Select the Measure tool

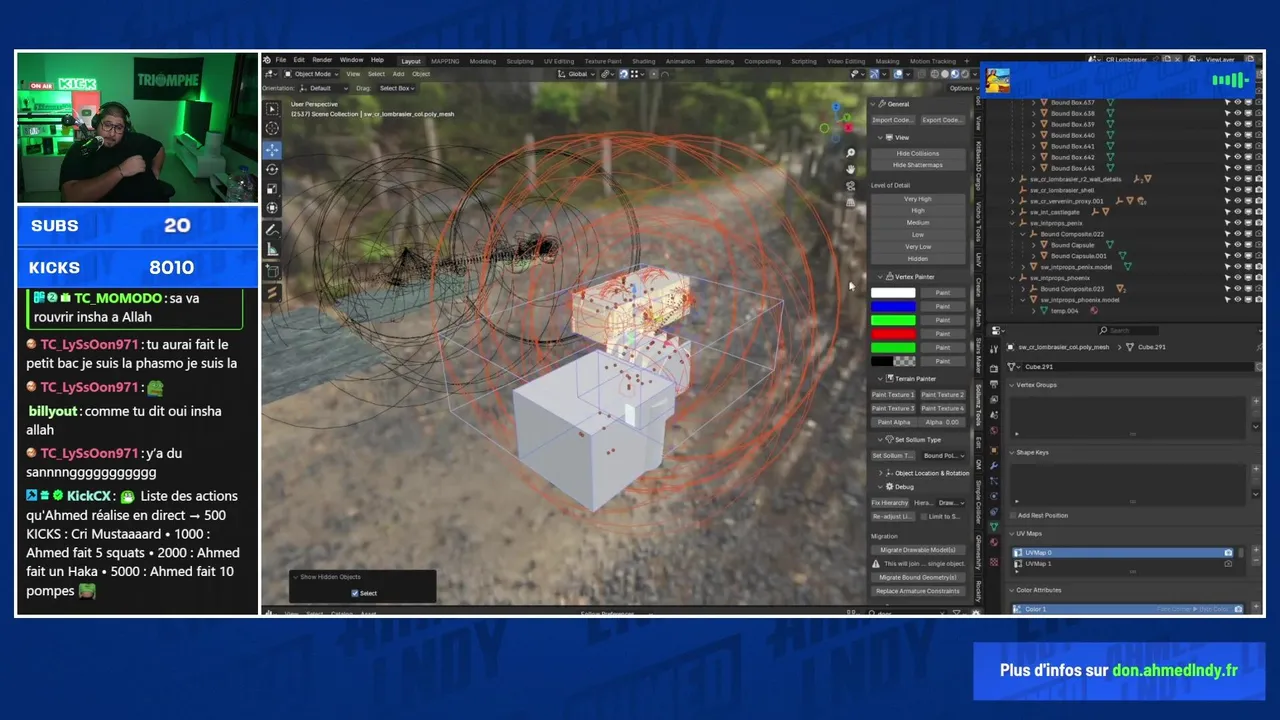click(x=272, y=249)
